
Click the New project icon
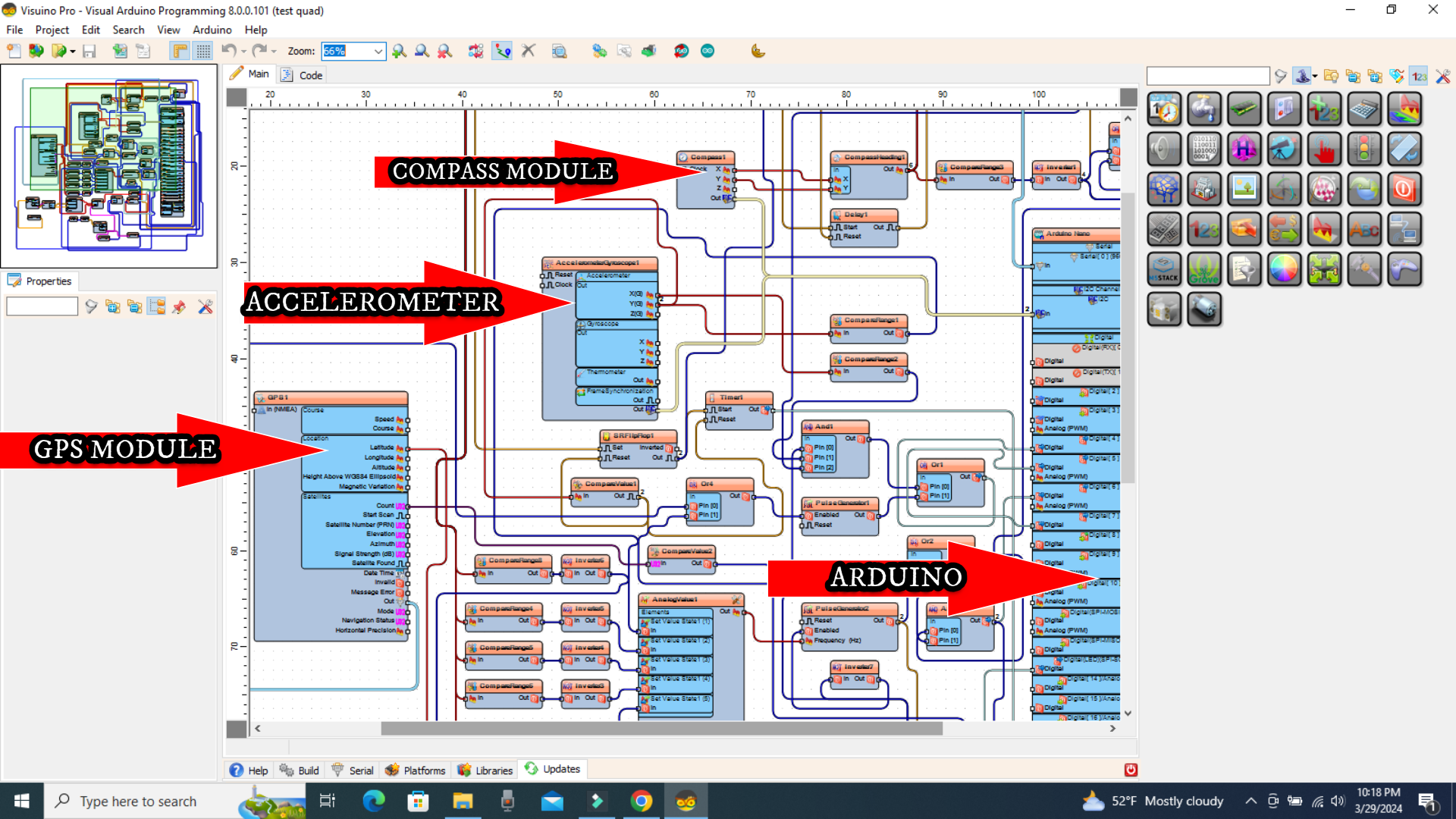[x=14, y=51]
